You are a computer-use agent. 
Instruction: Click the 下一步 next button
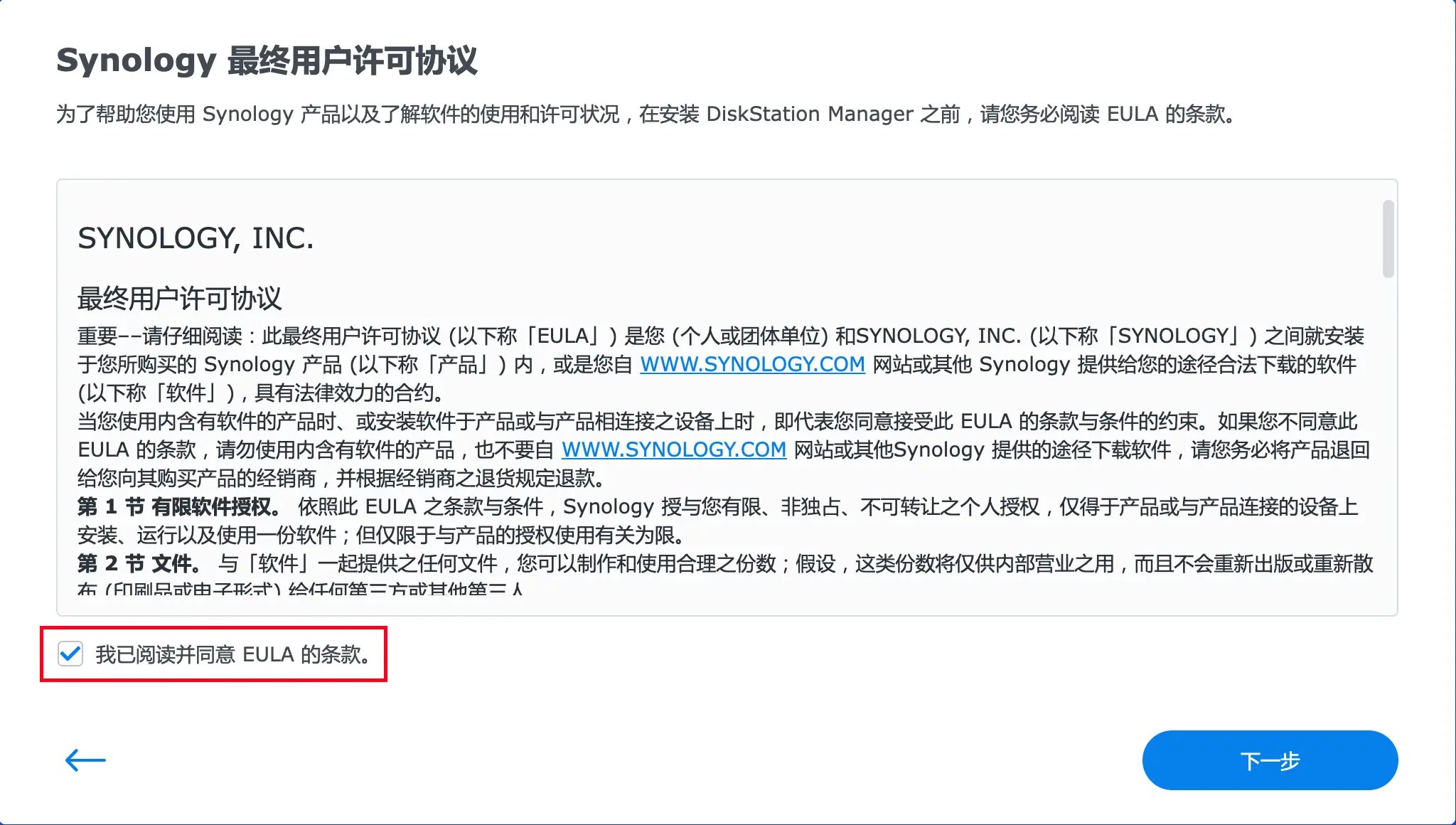coord(1270,760)
